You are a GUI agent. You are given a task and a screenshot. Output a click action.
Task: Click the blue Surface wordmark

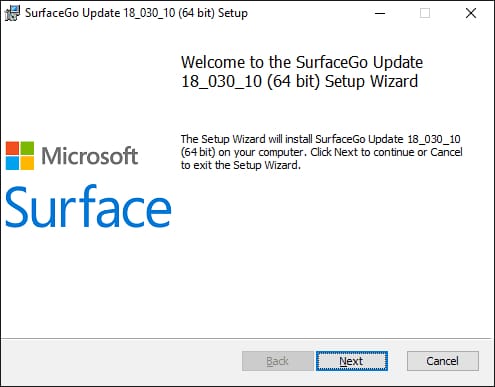point(88,207)
